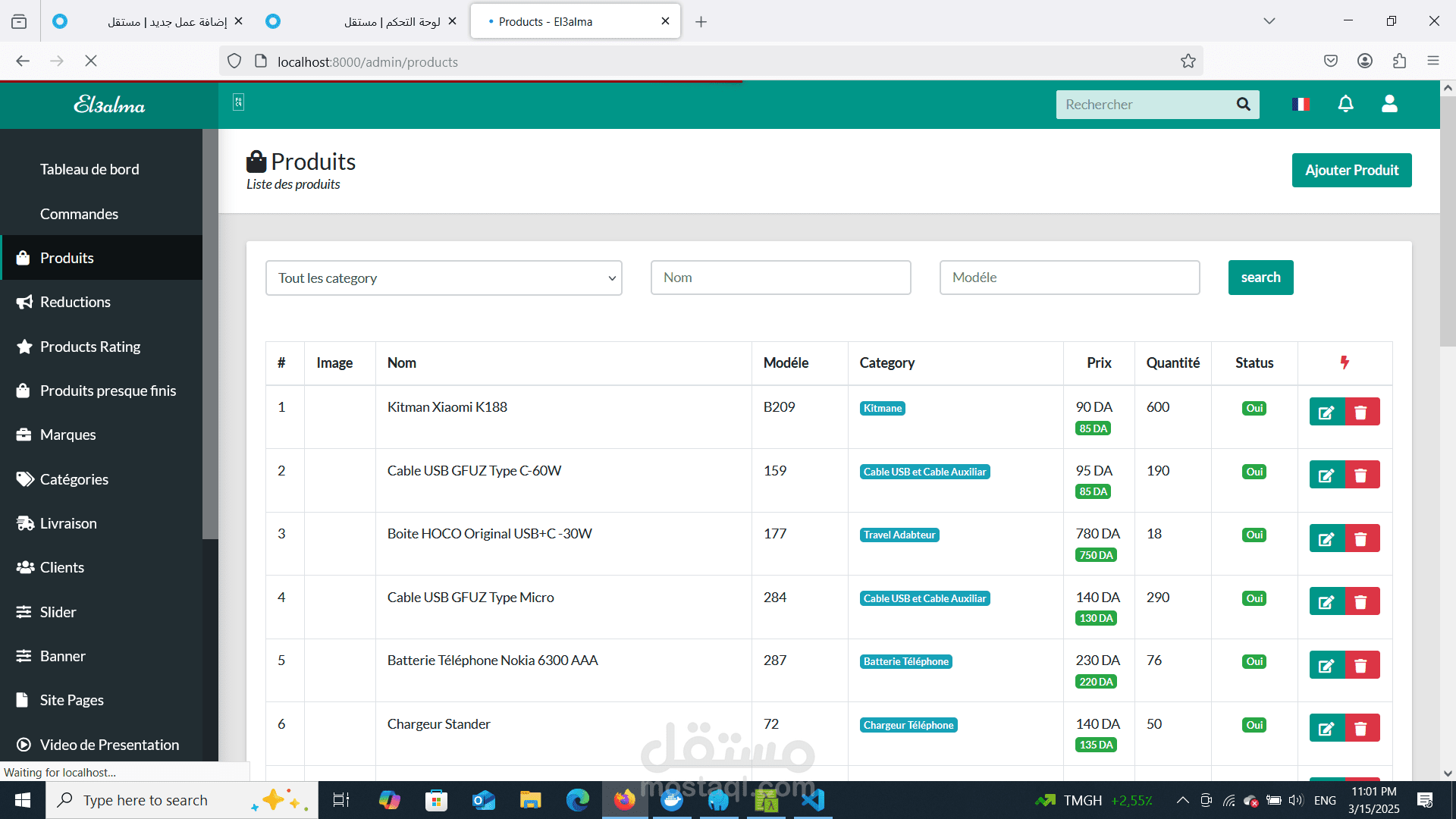Viewport: 1456px width, 819px height.
Task: Delete the Cable USB GFUZ Type C-60W product
Action: click(x=1361, y=475)
